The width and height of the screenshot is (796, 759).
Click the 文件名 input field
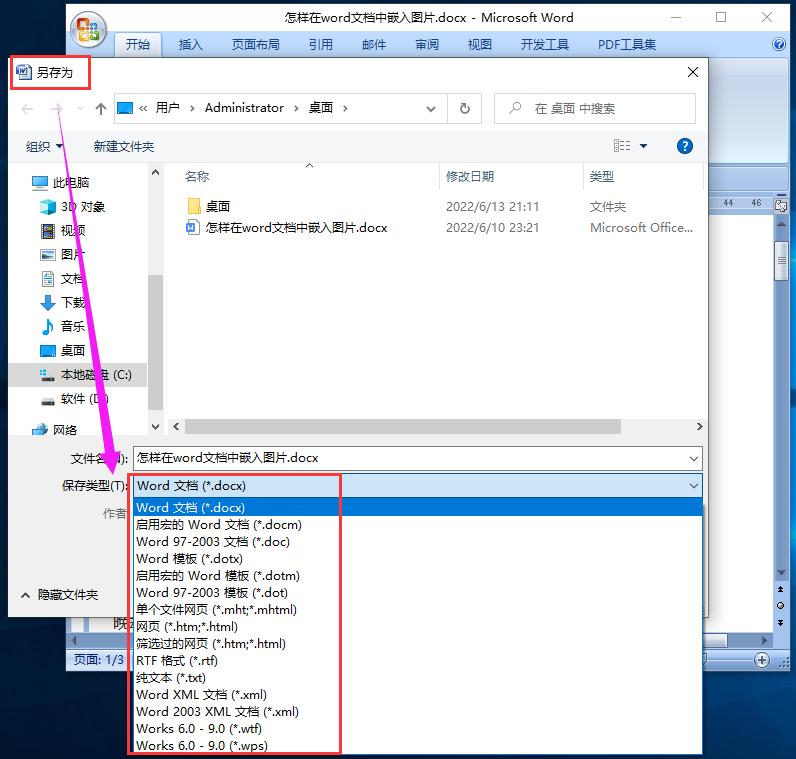[x=410, y=458]
